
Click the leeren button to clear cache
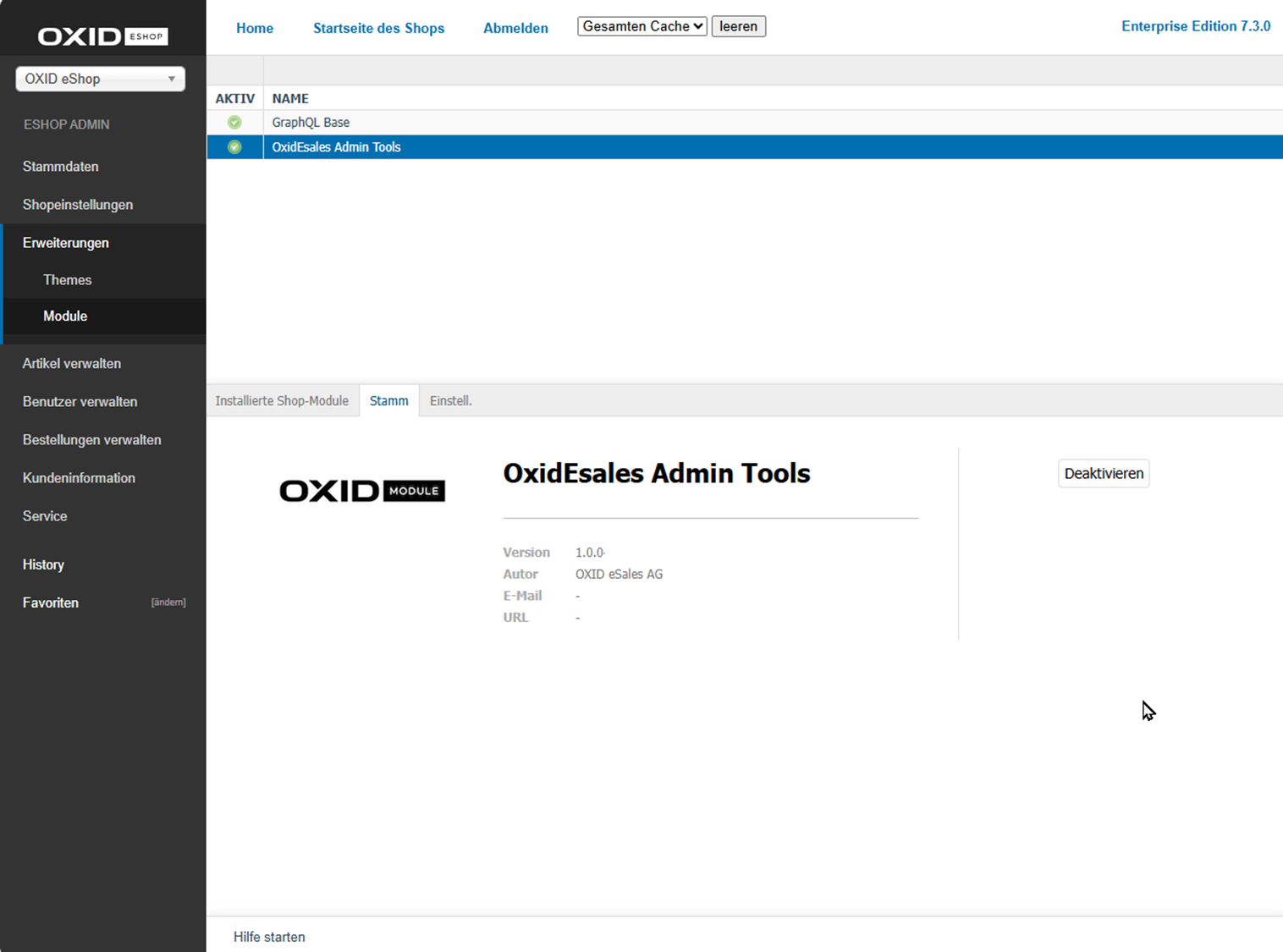coord(737,26)
